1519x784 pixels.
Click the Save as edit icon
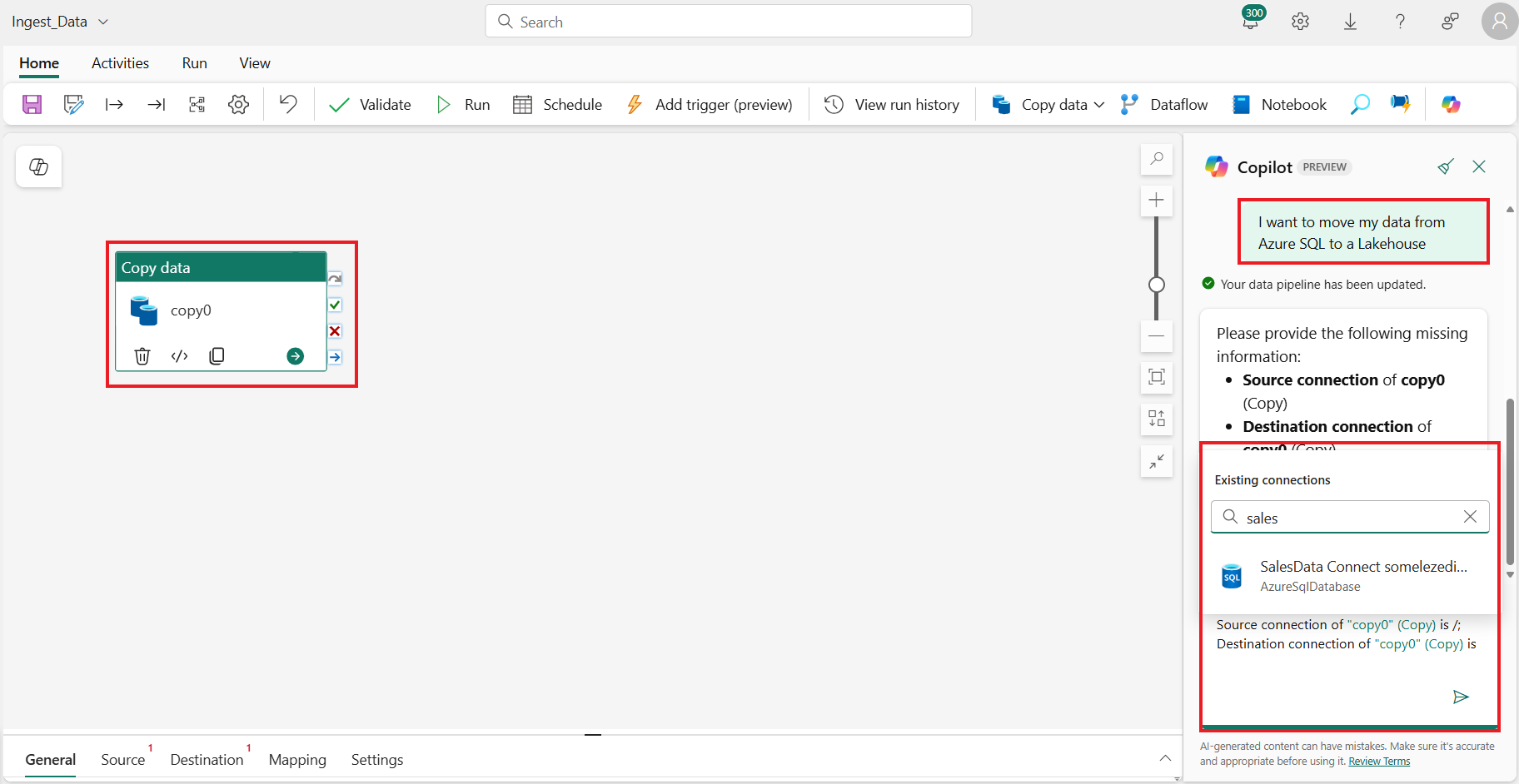(73, 104)
